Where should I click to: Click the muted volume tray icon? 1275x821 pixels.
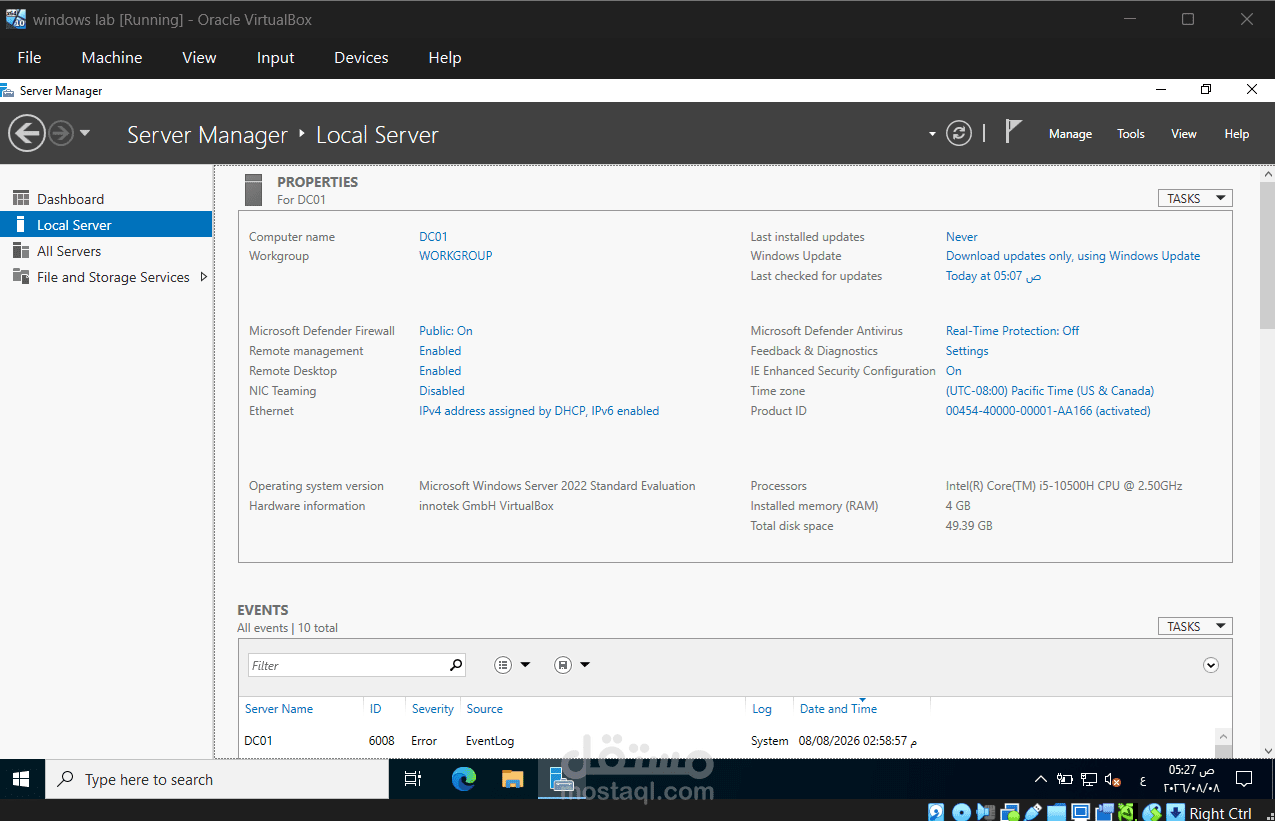(x=1114, y=779)
